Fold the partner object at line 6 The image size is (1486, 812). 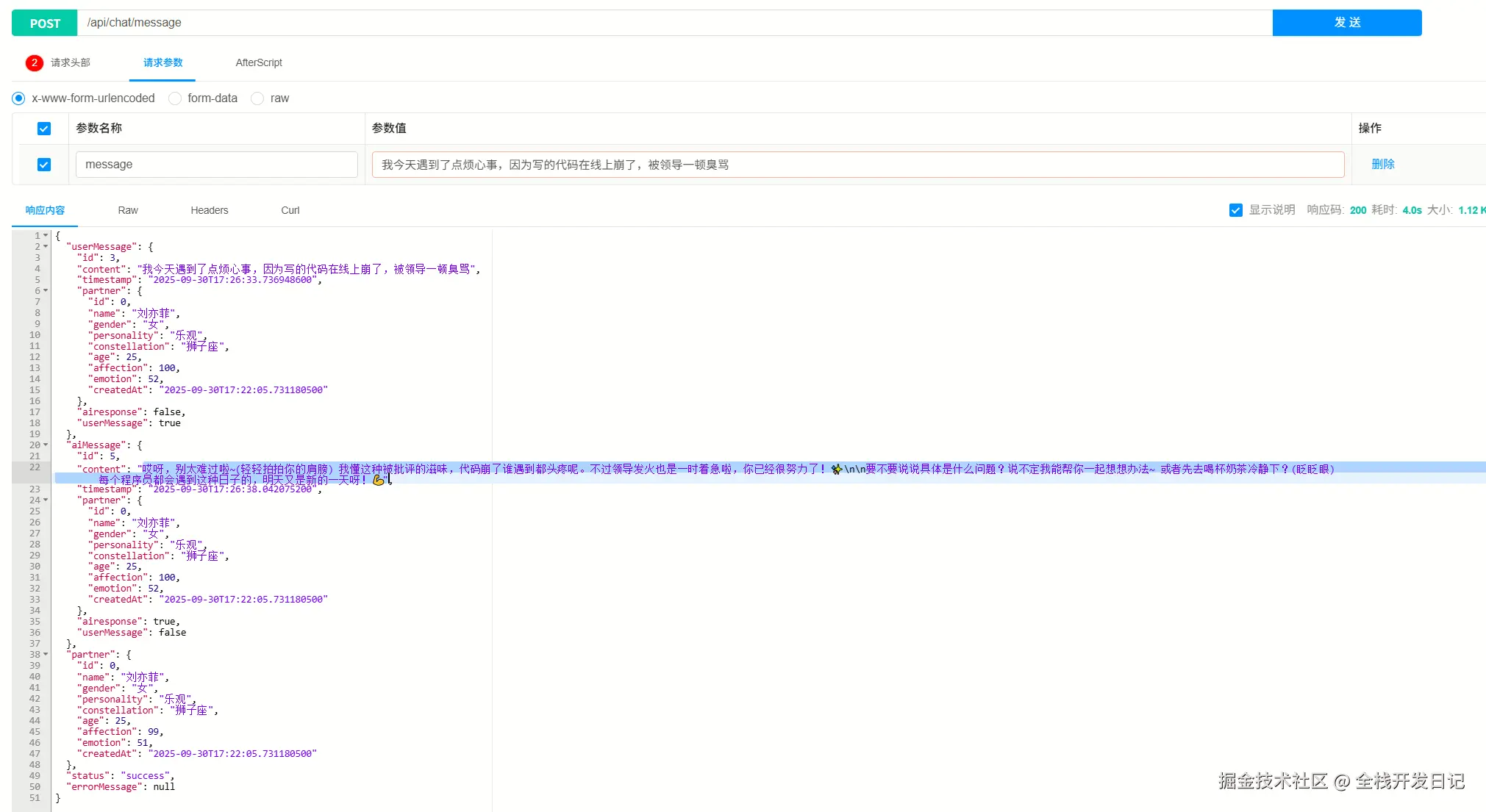[x=46, y=291]
